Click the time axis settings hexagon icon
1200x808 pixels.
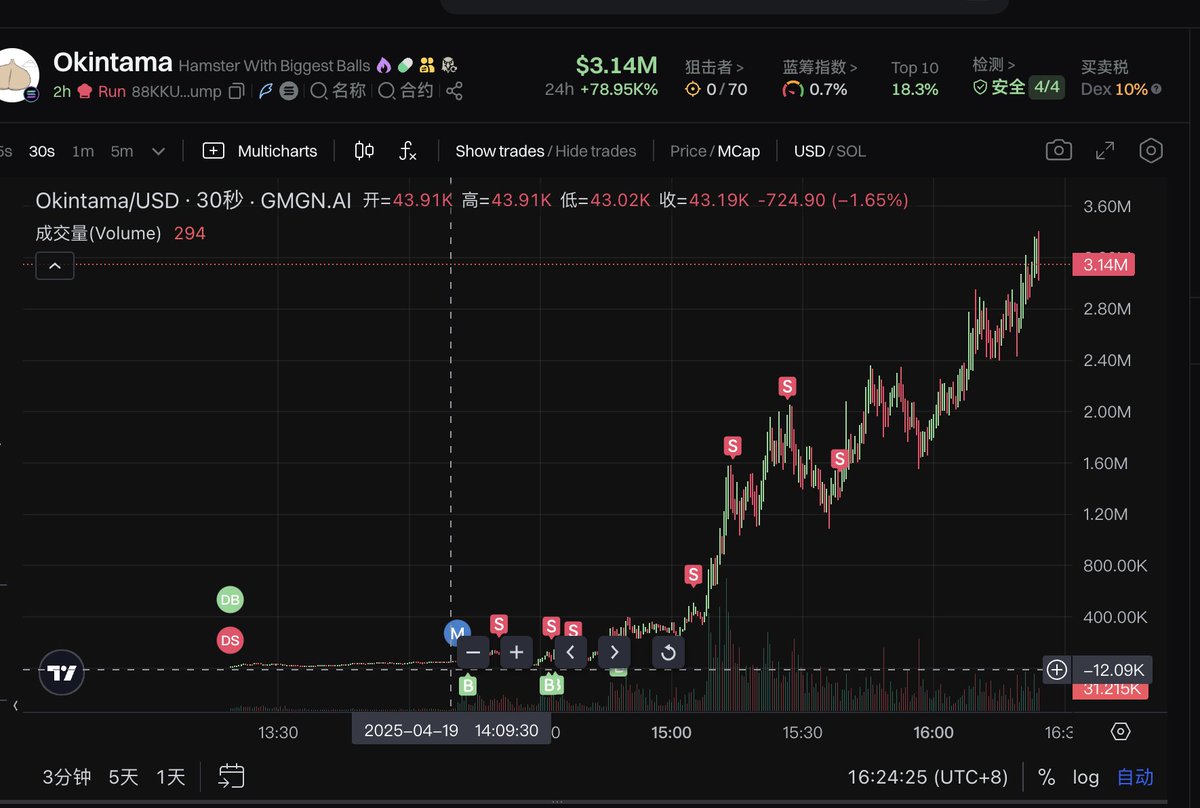[1121, 732]
